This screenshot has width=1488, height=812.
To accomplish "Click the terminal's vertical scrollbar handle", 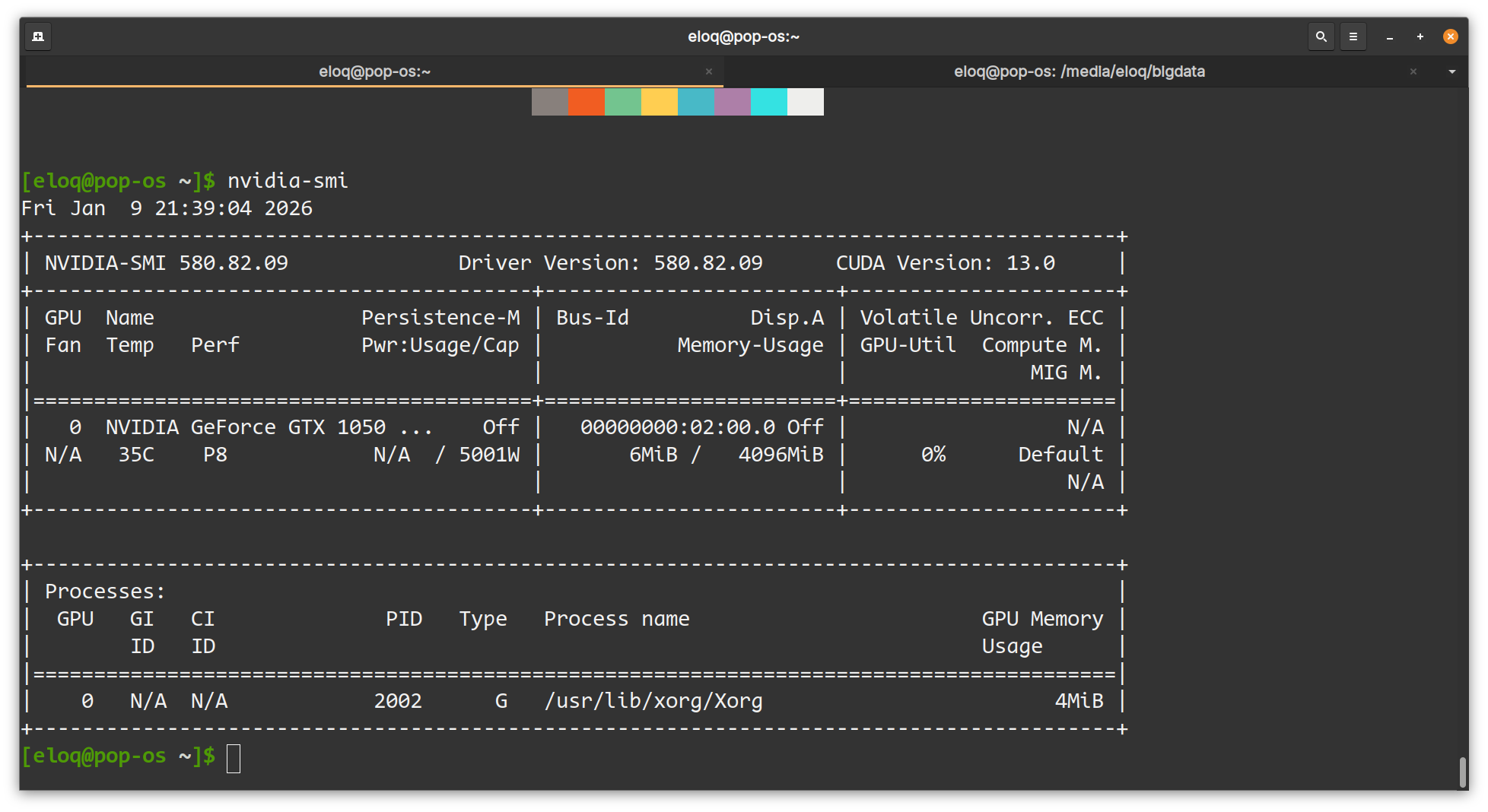I will coord(1462,772).
